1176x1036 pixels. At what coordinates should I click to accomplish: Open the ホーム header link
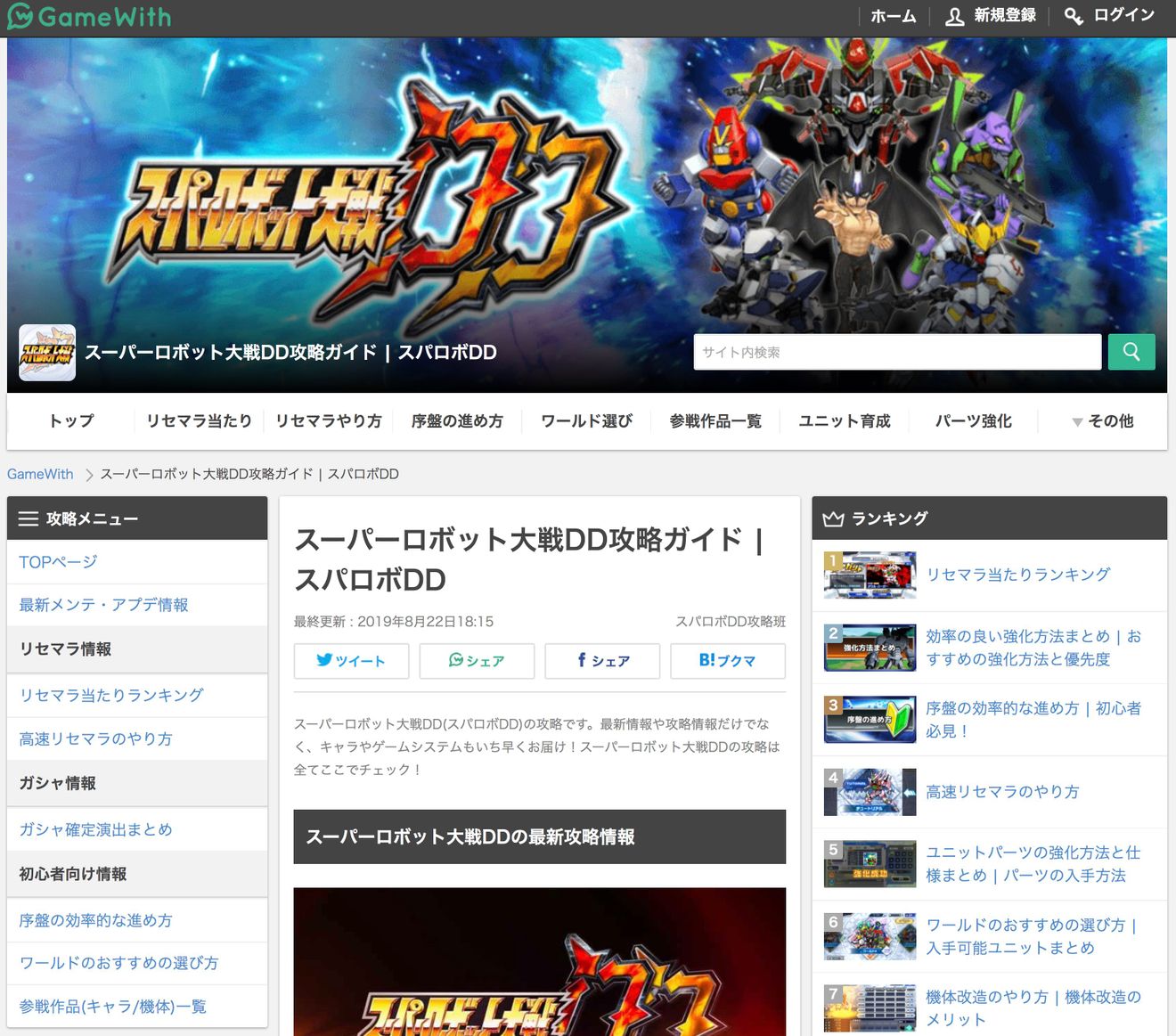[893, 16]
